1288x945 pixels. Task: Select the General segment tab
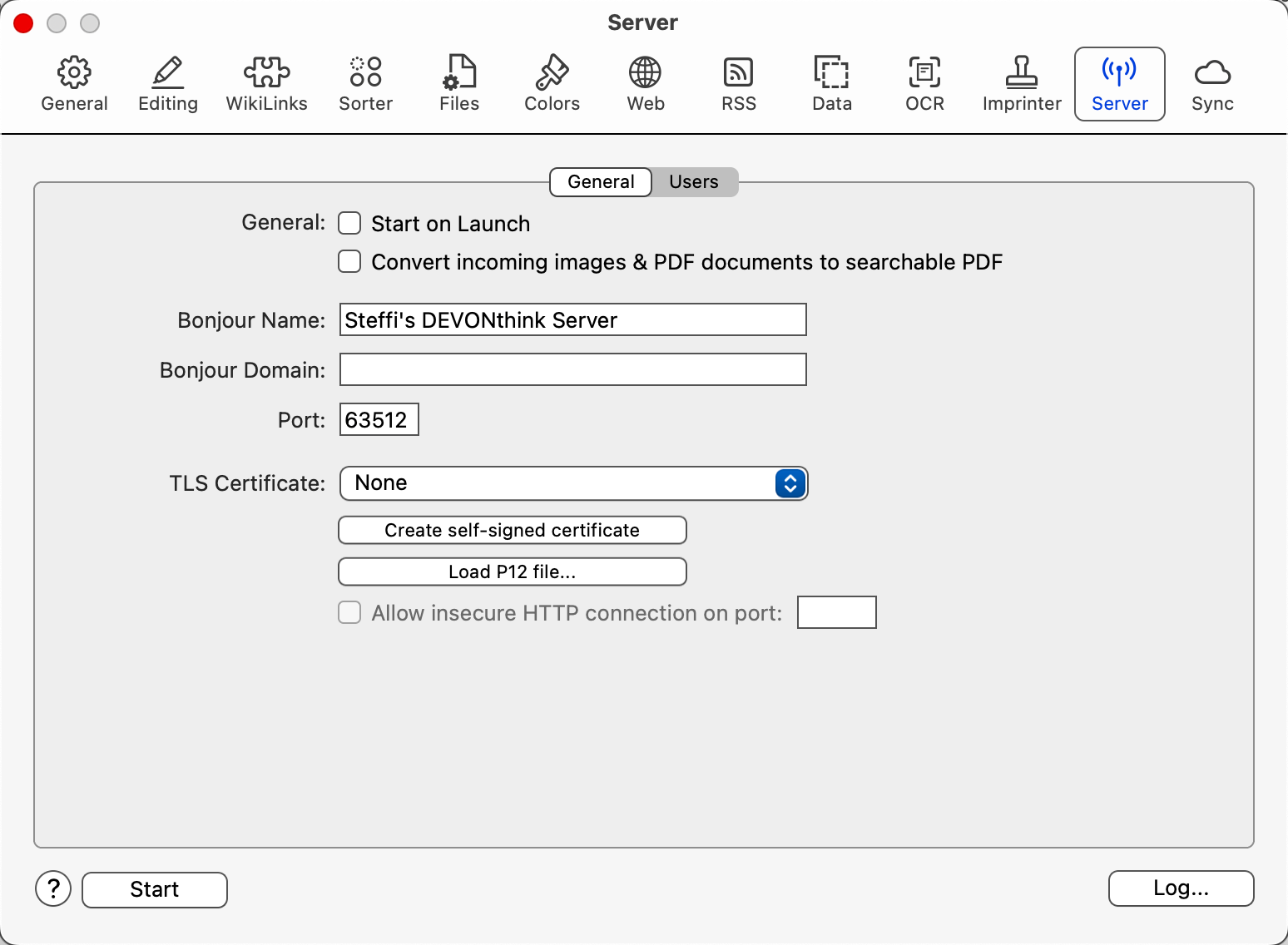coord(601,182)
